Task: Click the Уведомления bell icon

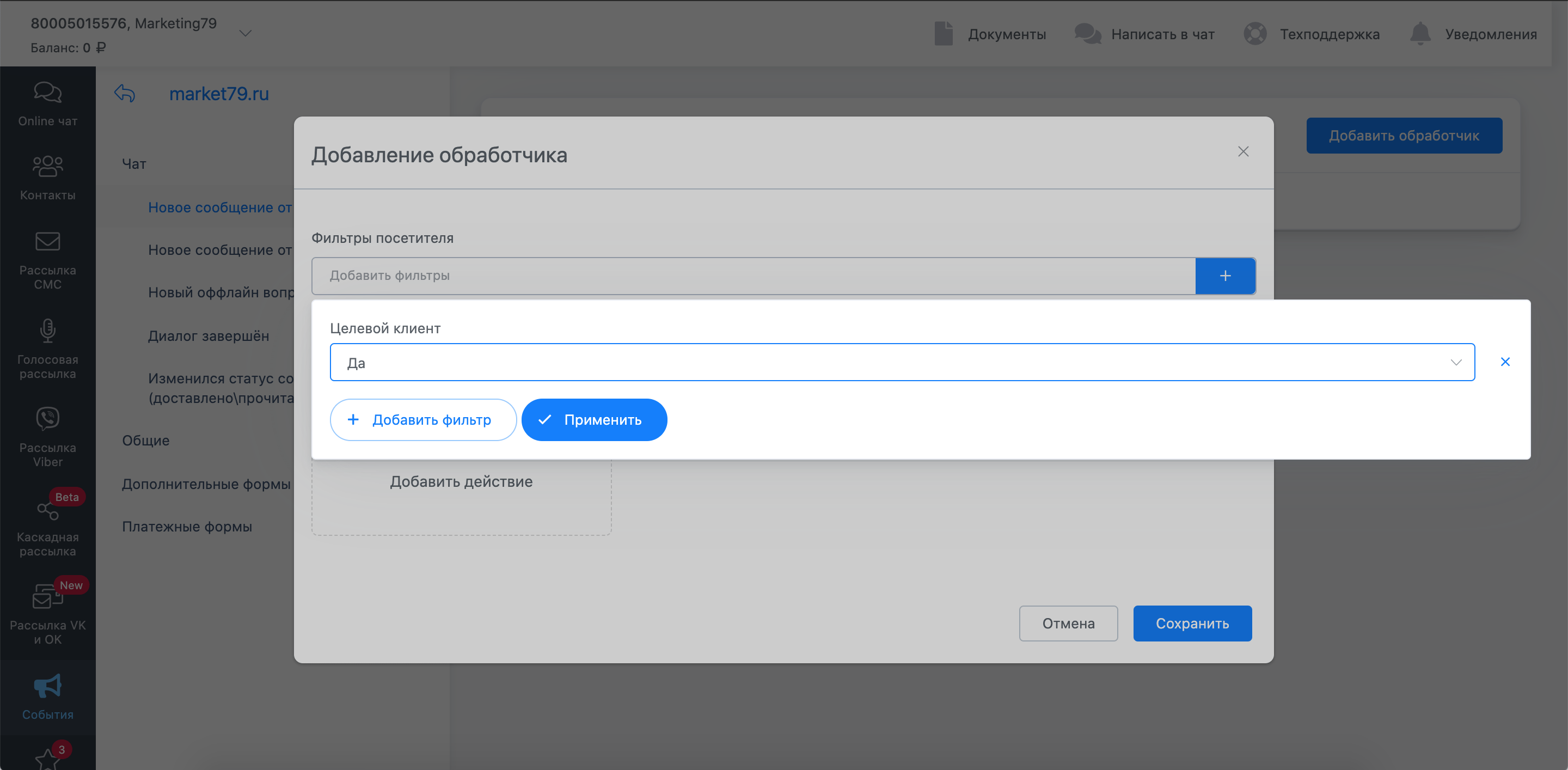Action: click(x=1420, y=33)
